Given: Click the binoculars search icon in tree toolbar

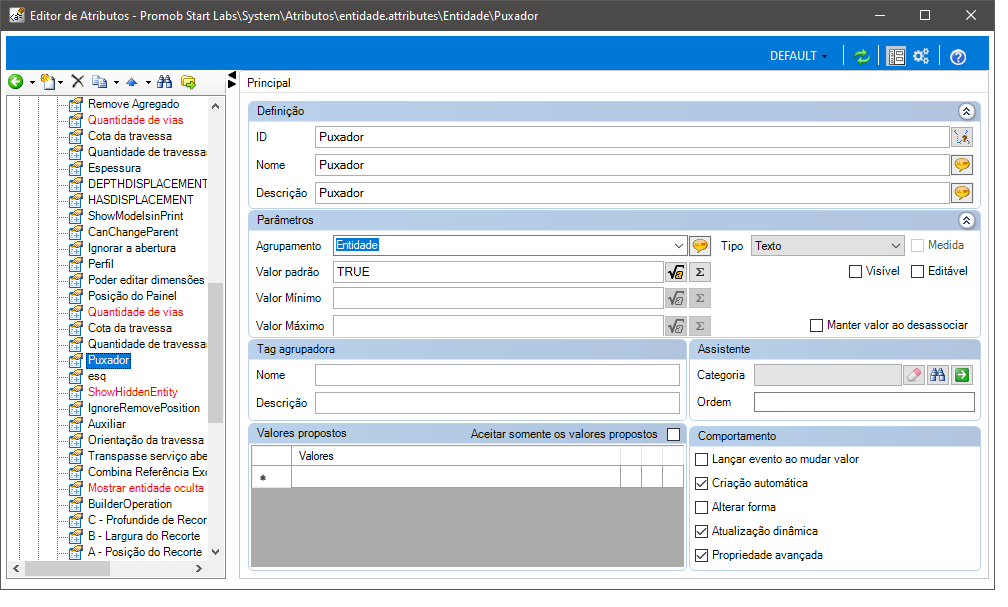Looking at the screenshot, I should tap(165, 82).
